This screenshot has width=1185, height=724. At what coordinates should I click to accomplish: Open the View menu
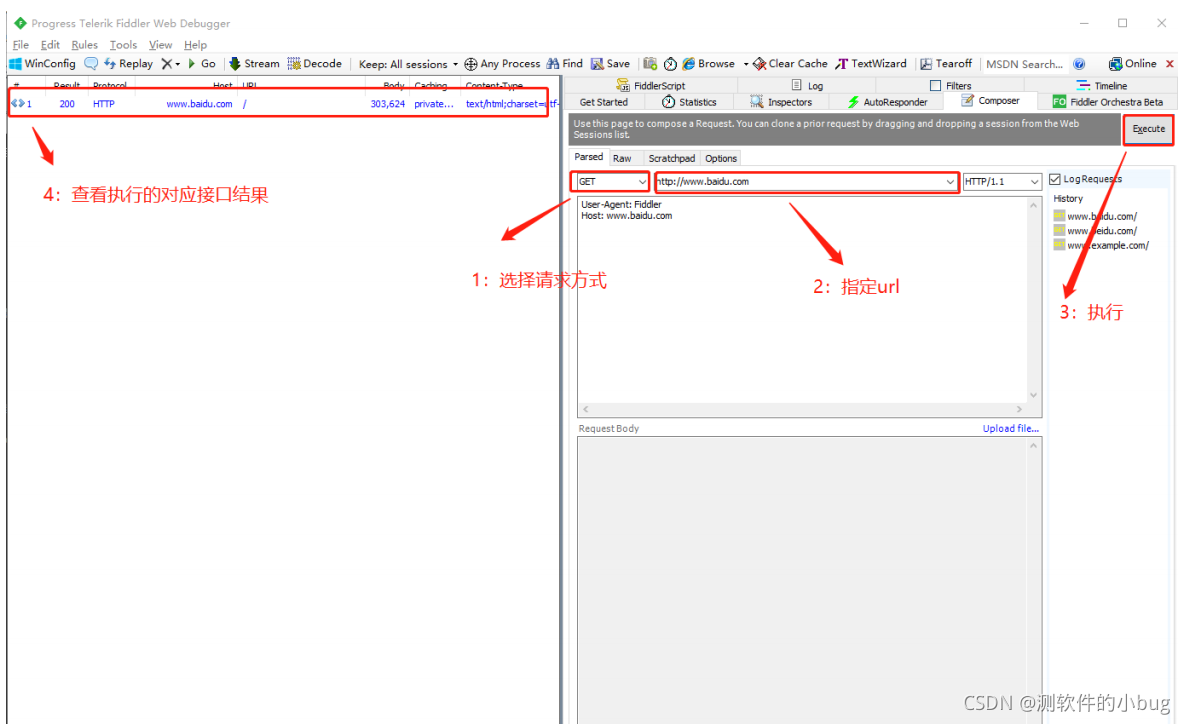point(160,45)
